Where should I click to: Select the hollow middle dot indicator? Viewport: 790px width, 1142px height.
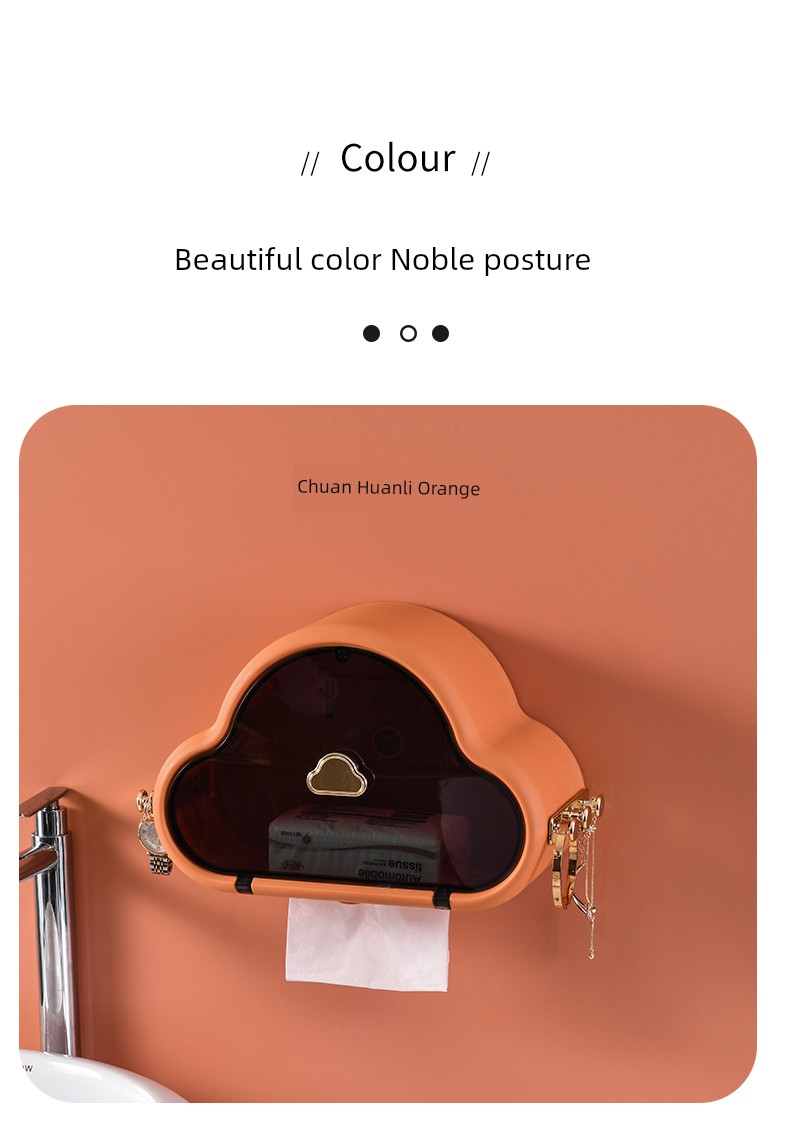[x=408, y=334]
